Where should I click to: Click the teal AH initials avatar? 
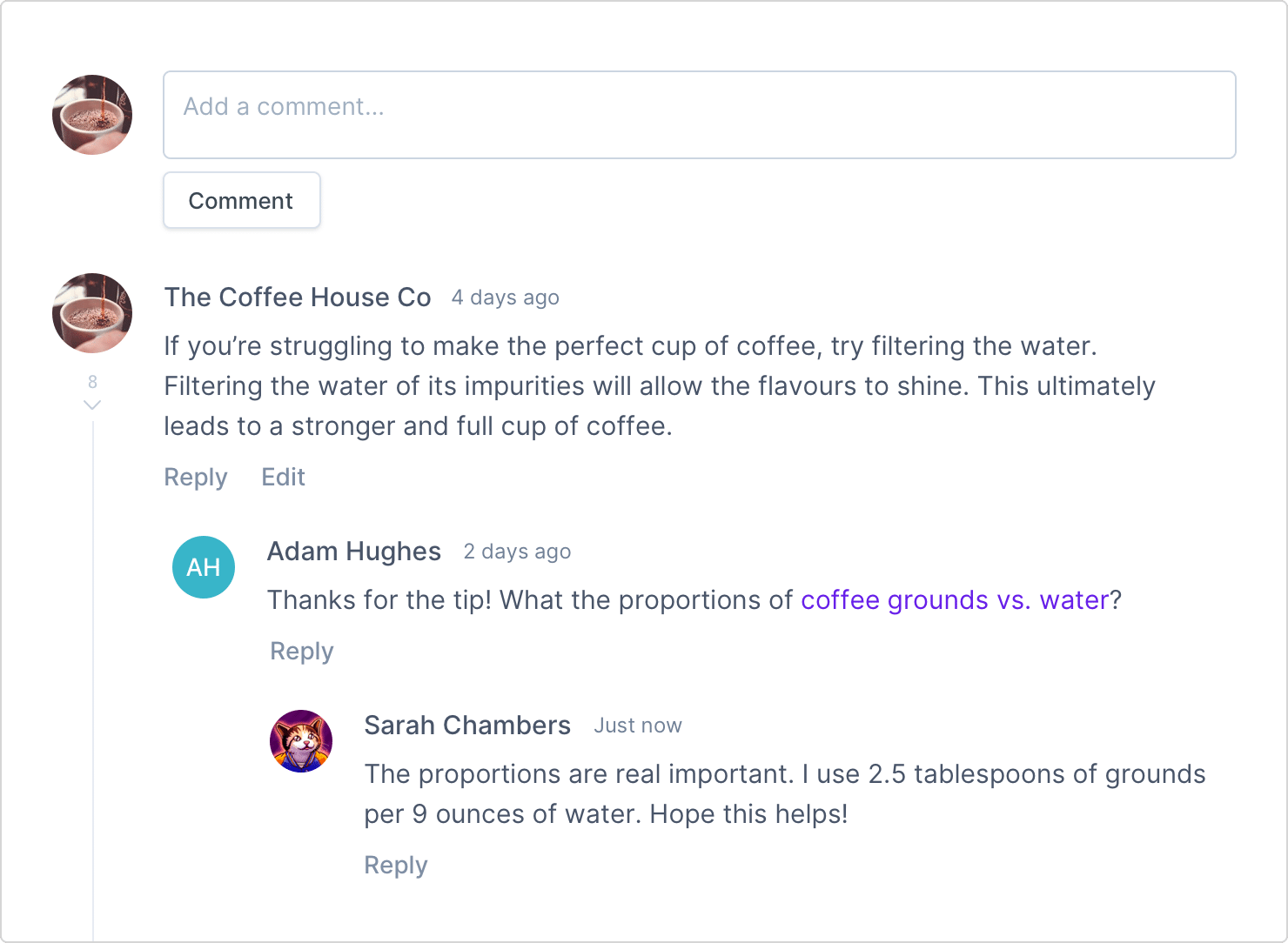204,567
